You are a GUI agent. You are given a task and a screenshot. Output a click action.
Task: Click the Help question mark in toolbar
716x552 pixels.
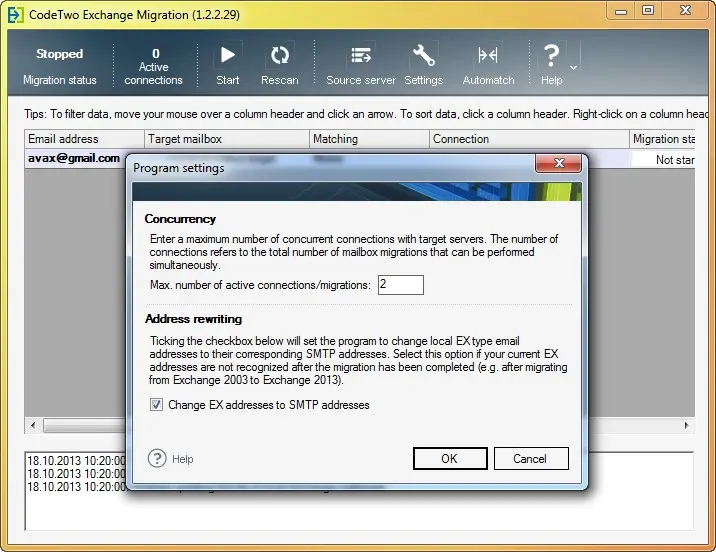(551, 55)
